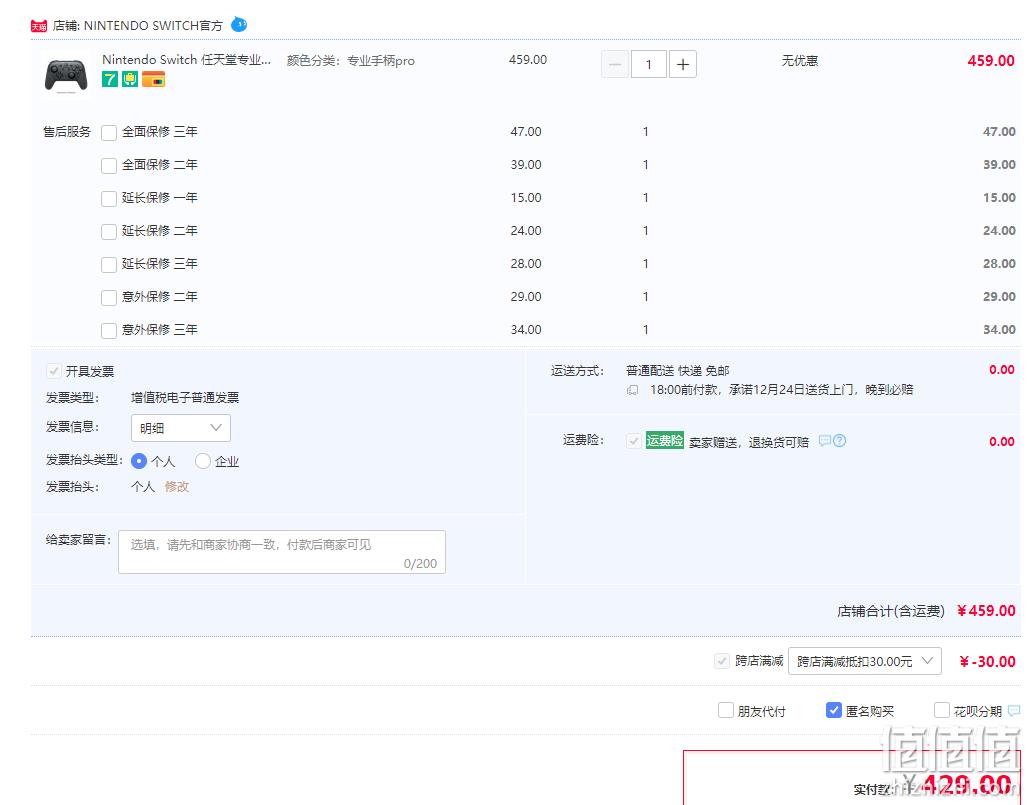Check 全面保修 二年 warranty option
This screenshot has height=805, width=1030.
tap(109, 166)
